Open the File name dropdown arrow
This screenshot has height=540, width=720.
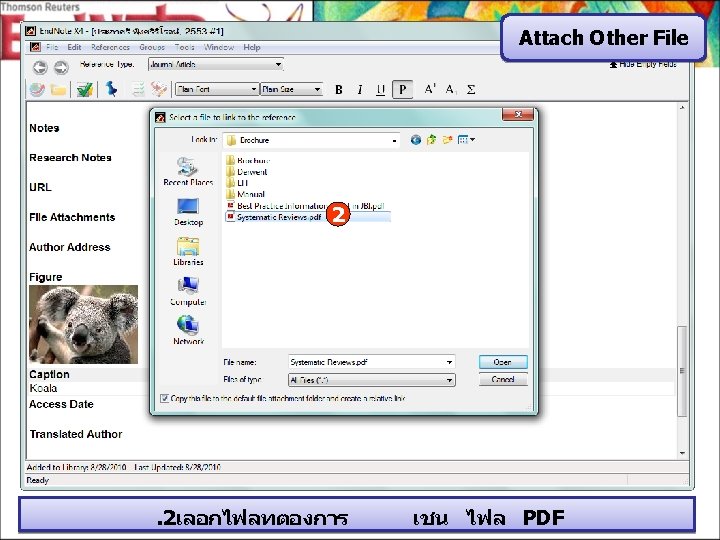449,362
